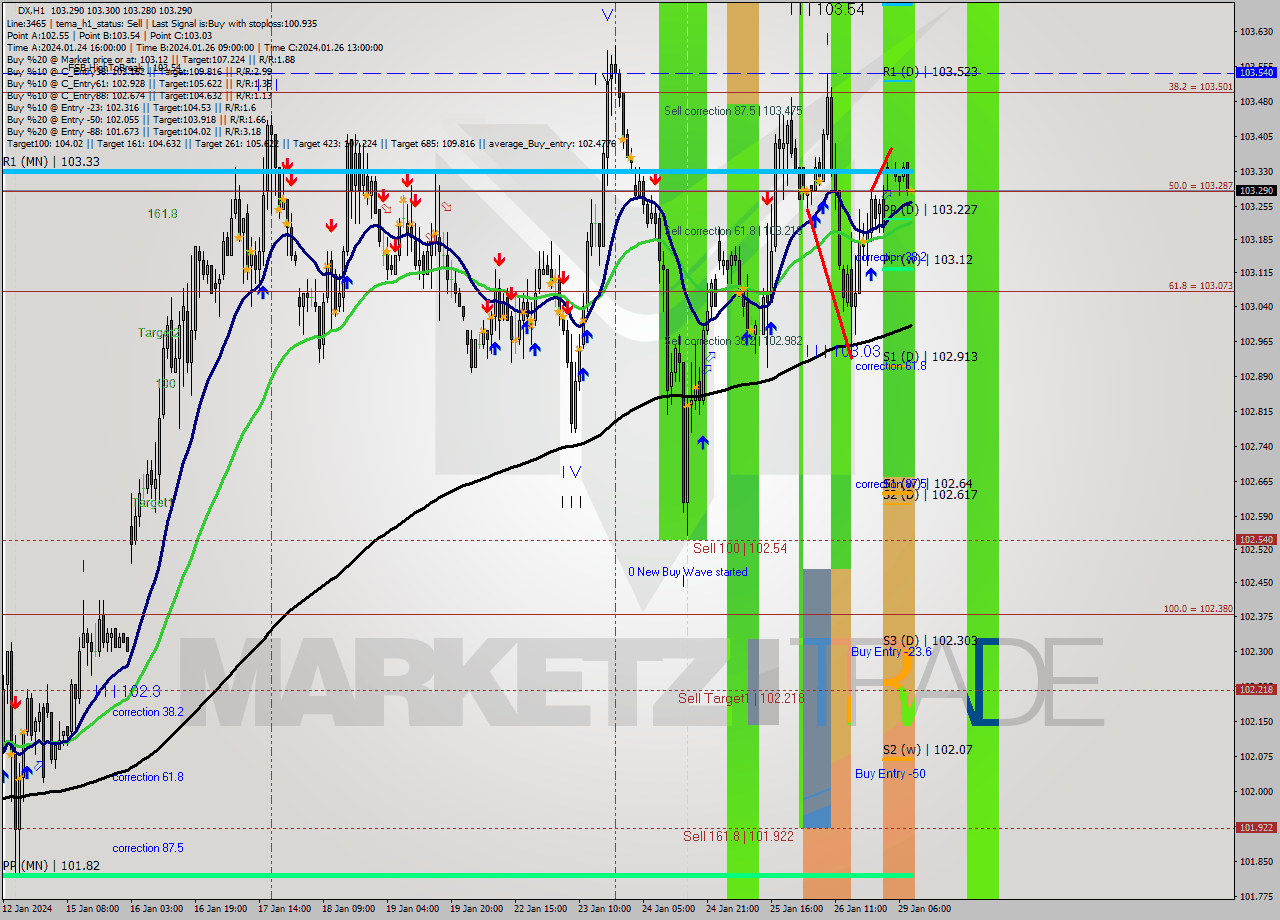Click price axis value 102.450
Image resolution: width=1280 pixels, height=920 pixels.
point(1257,581)
